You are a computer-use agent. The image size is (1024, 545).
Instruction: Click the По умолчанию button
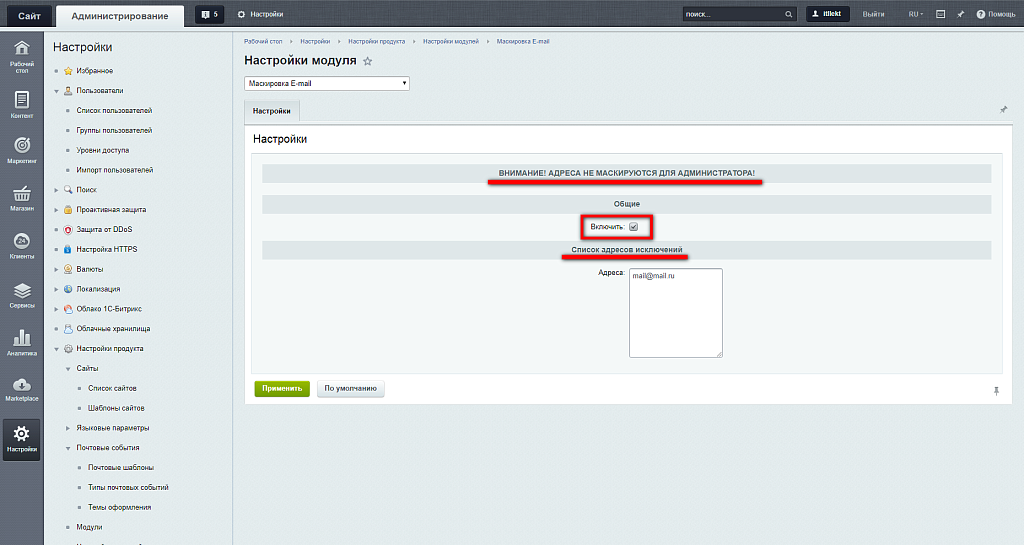point(350,389)
